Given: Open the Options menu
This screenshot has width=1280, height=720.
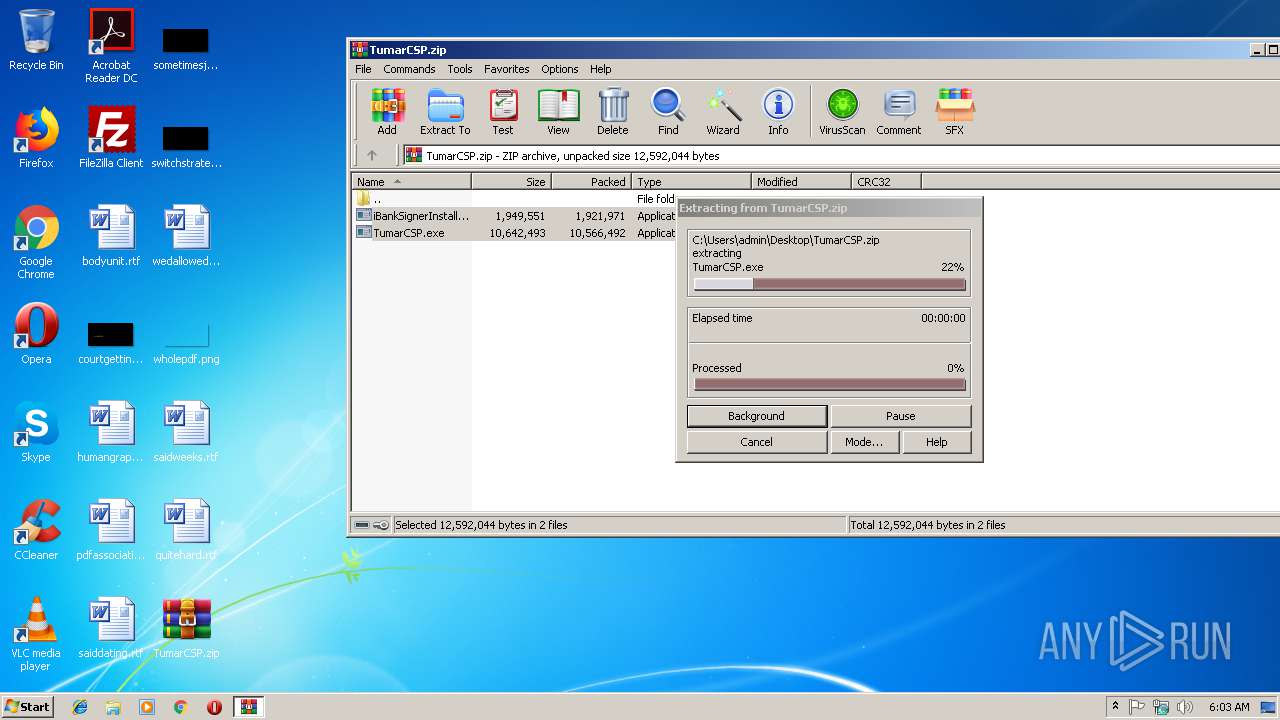Looking at the screenshot, I should point(560,69).
